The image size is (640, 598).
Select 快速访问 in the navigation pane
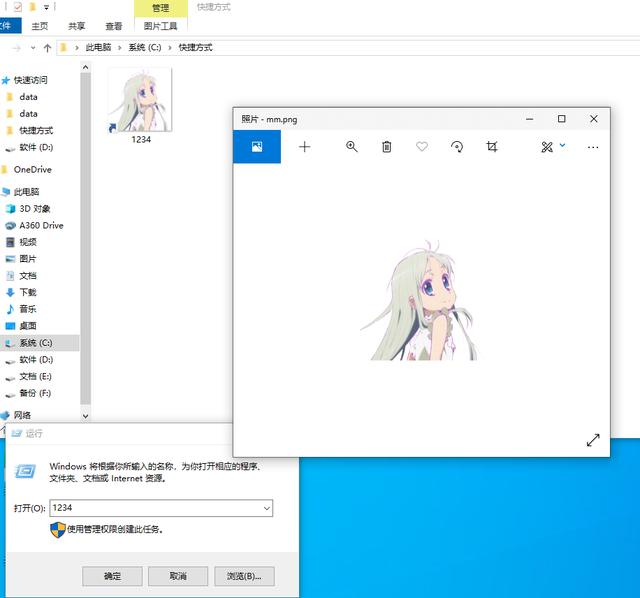[31, 80]
